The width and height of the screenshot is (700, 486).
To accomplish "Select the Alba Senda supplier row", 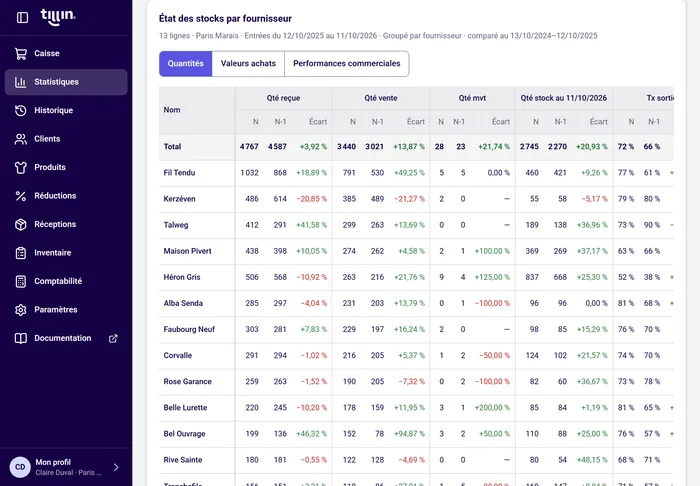I will [416, 303].
